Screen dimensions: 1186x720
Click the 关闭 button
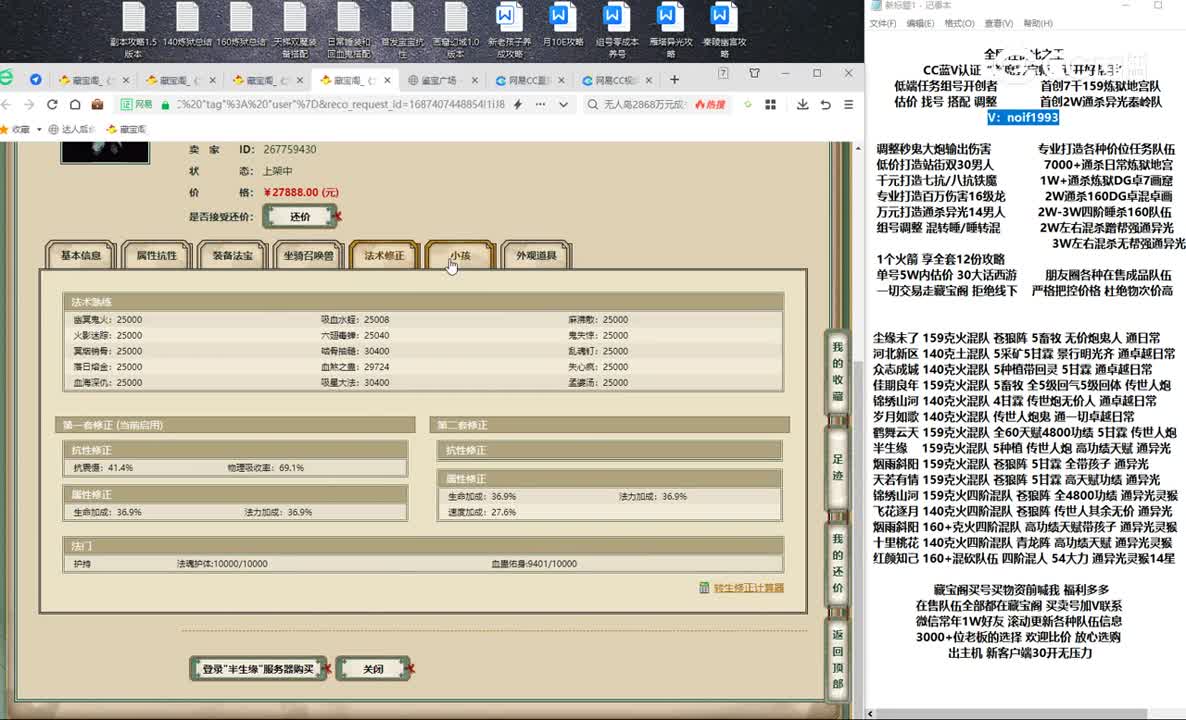click(373, 669)
